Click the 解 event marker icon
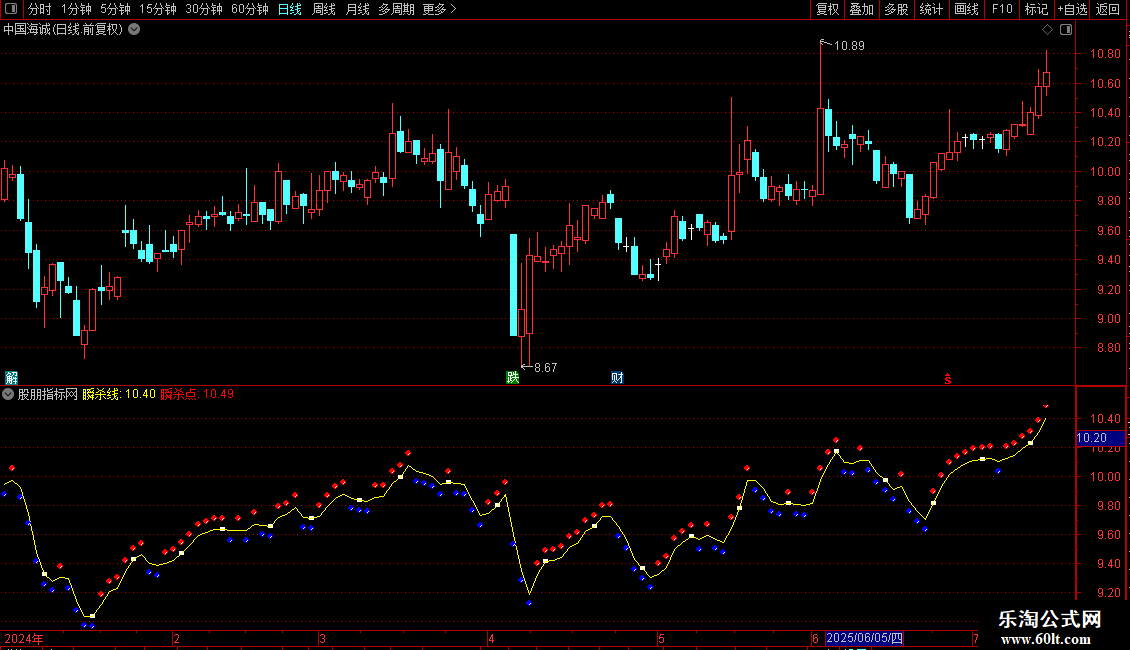 [x=12, y=378]
